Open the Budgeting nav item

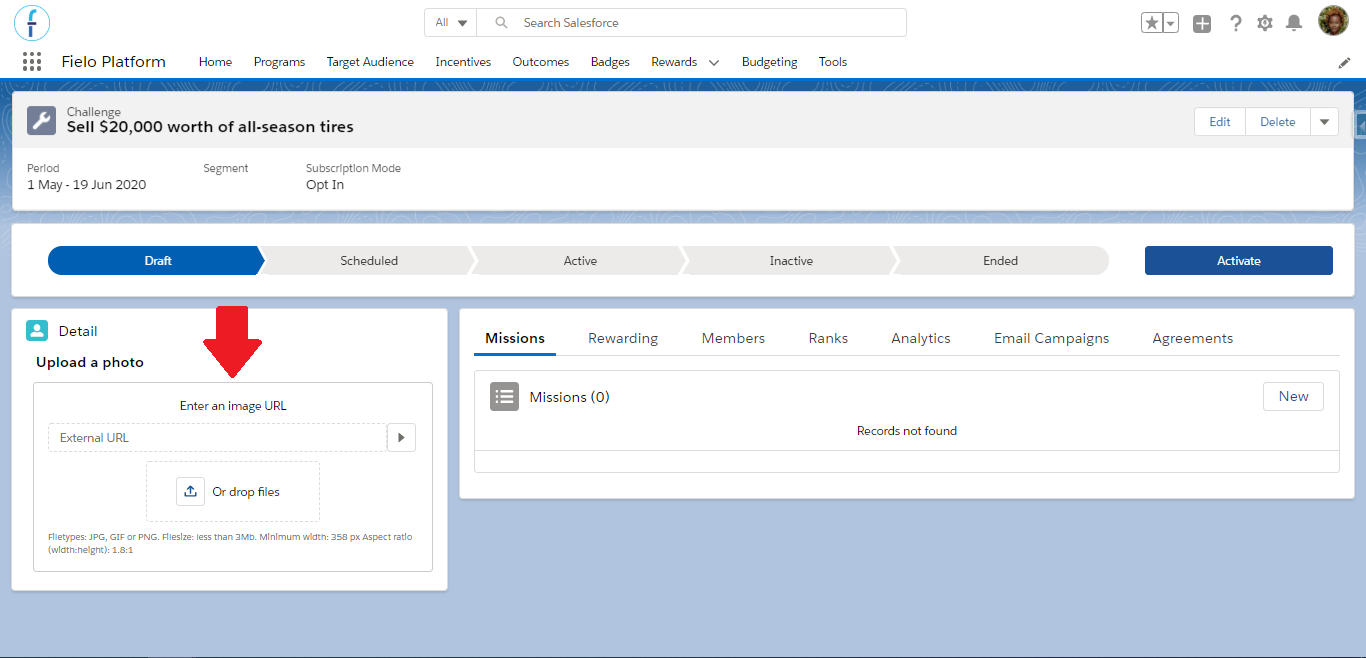[770, 62]
